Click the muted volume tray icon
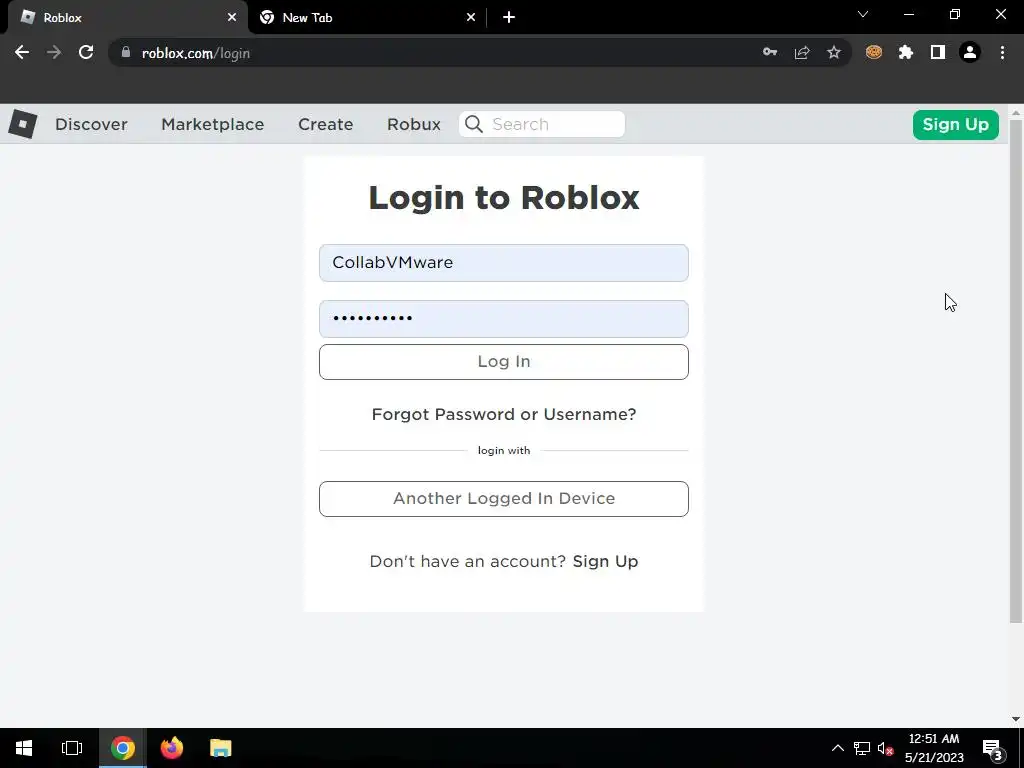 (886, 748)
